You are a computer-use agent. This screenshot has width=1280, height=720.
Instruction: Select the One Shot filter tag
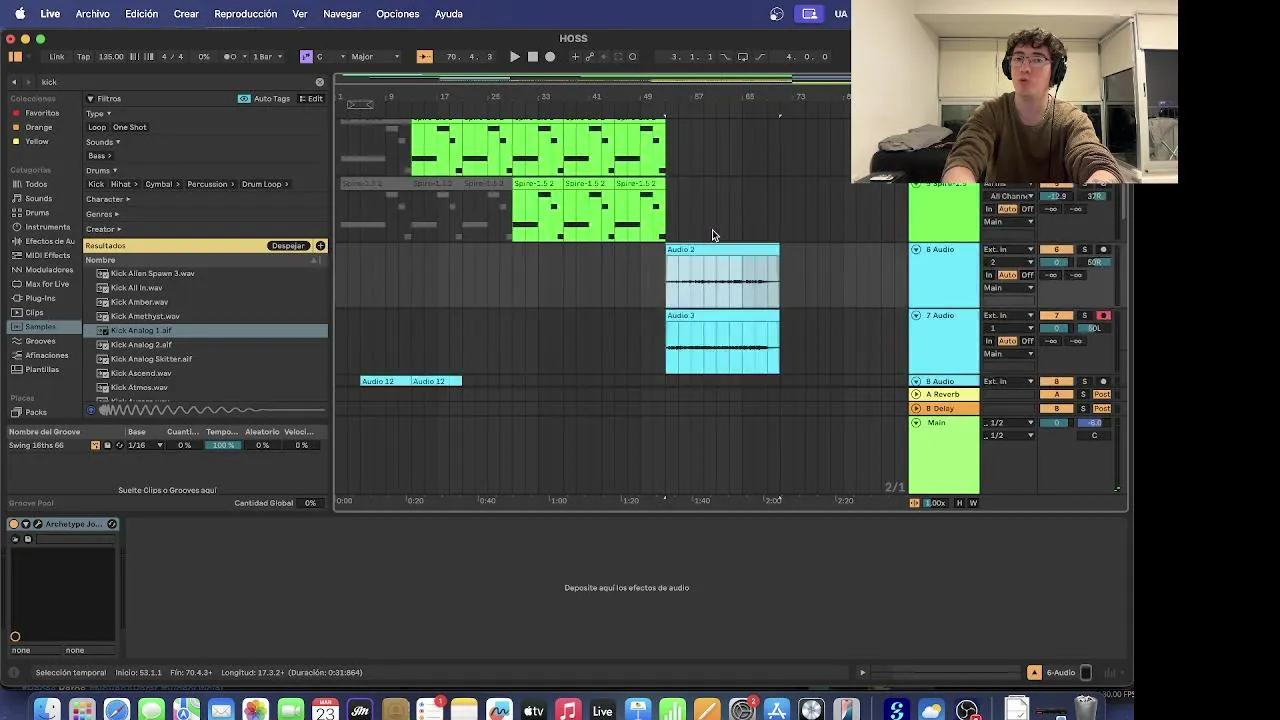130,127
